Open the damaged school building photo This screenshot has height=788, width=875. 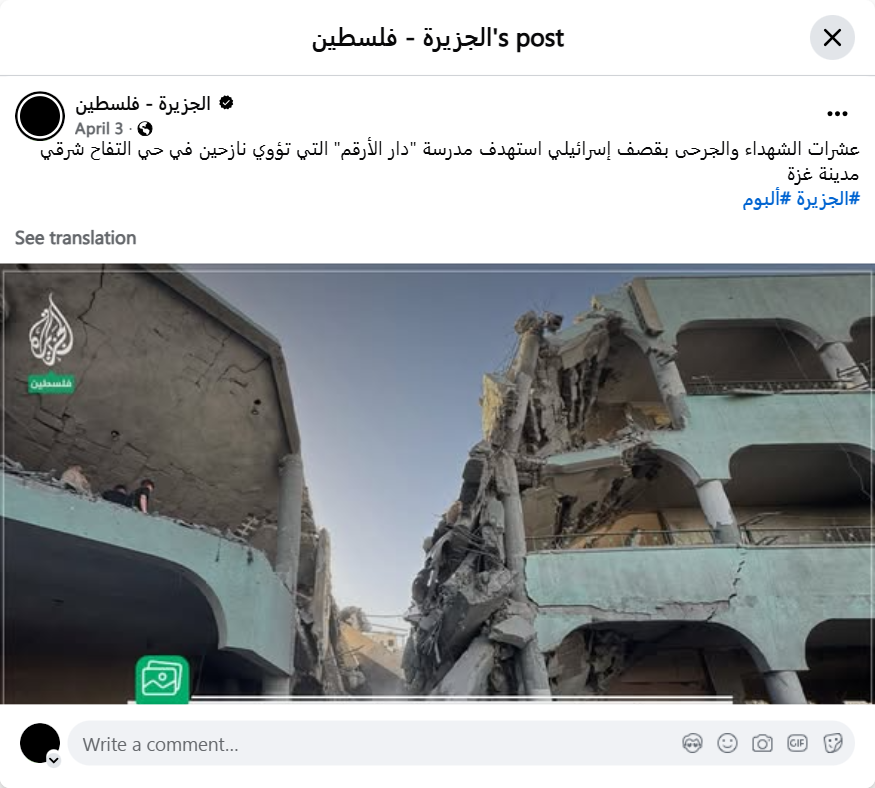pyautogui.click(x=438, y=483)
